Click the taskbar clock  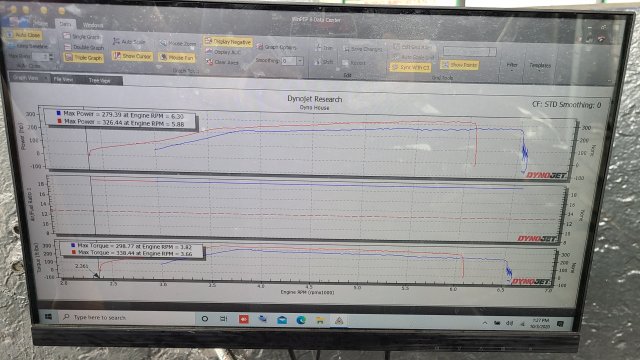540,324
